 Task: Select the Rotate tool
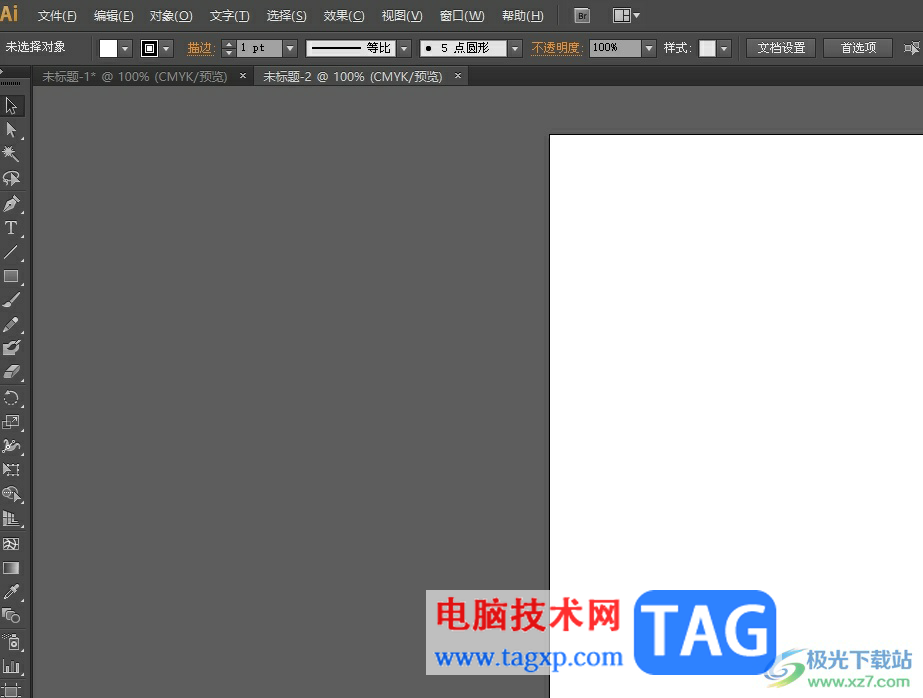11,398
